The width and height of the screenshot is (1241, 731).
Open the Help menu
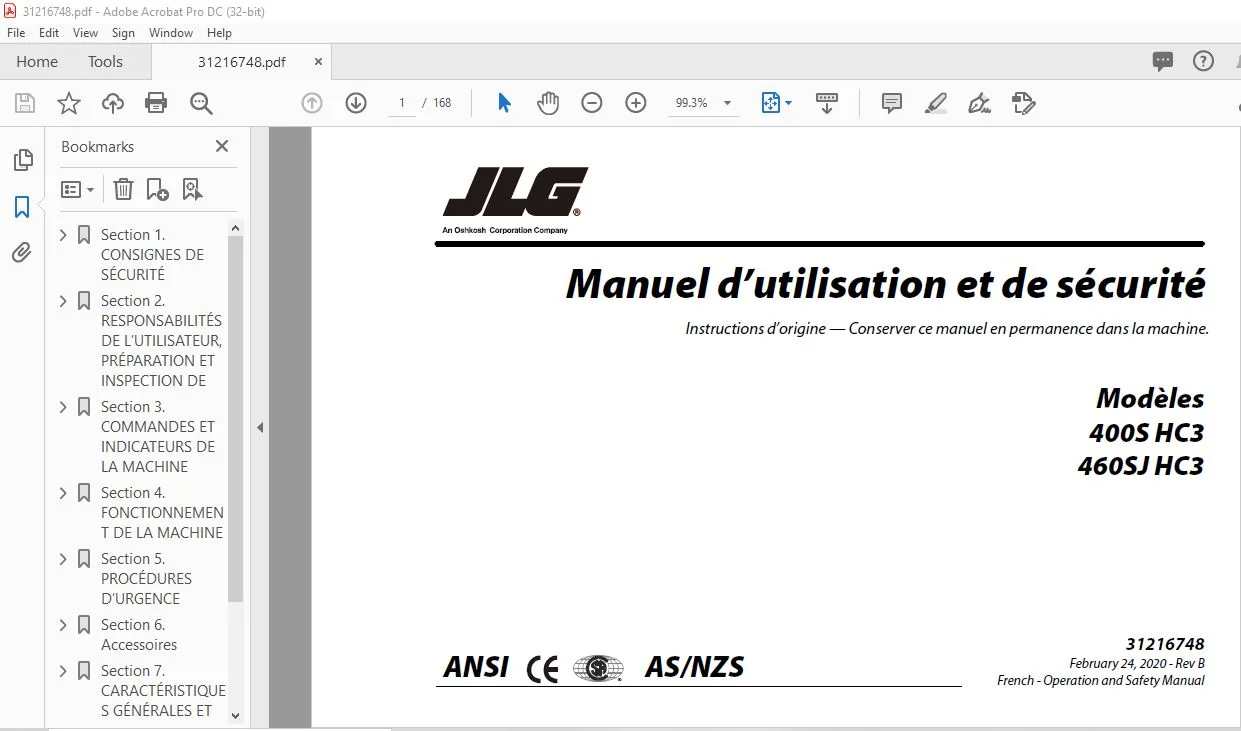[x=219, y=33]
